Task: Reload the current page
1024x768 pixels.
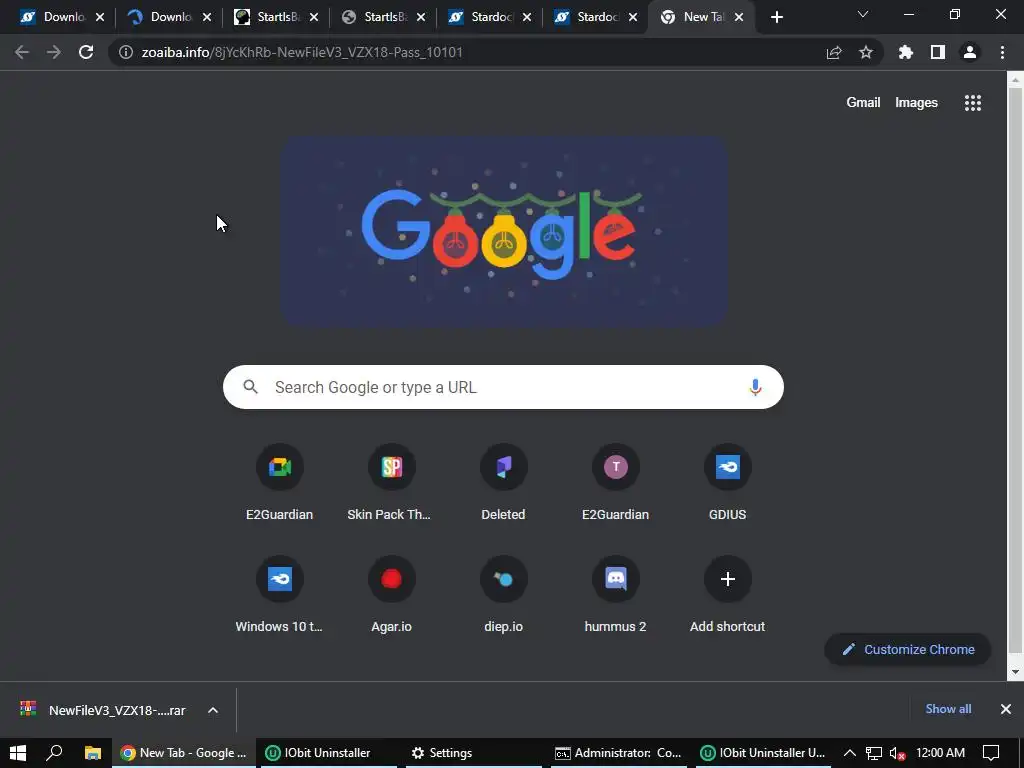Action: (x=86, y=52)
